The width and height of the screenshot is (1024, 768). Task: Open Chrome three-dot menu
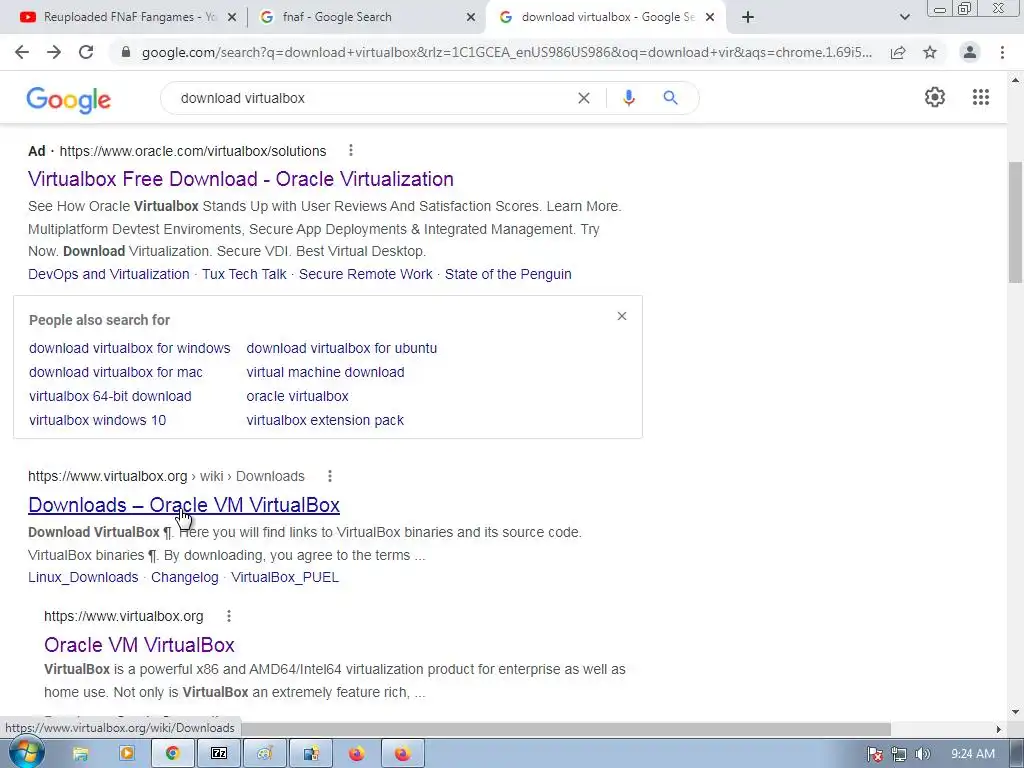click(1002, 52)
